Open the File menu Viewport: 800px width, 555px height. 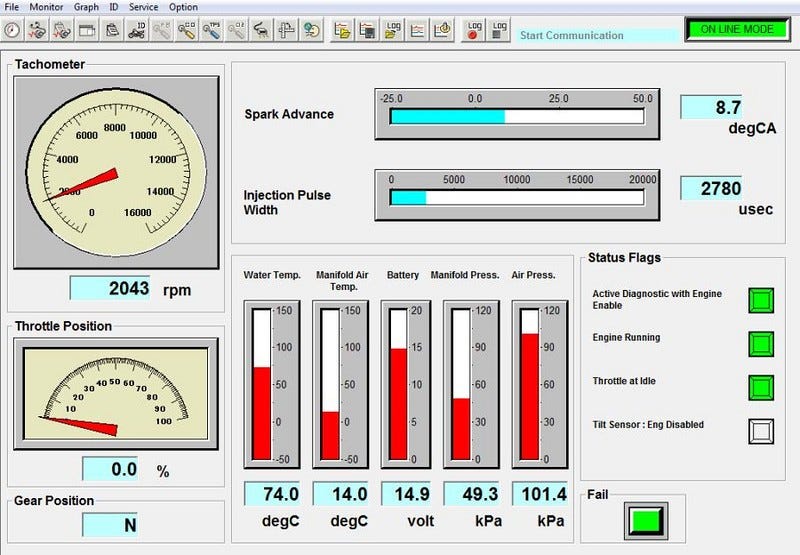(11, 7)
